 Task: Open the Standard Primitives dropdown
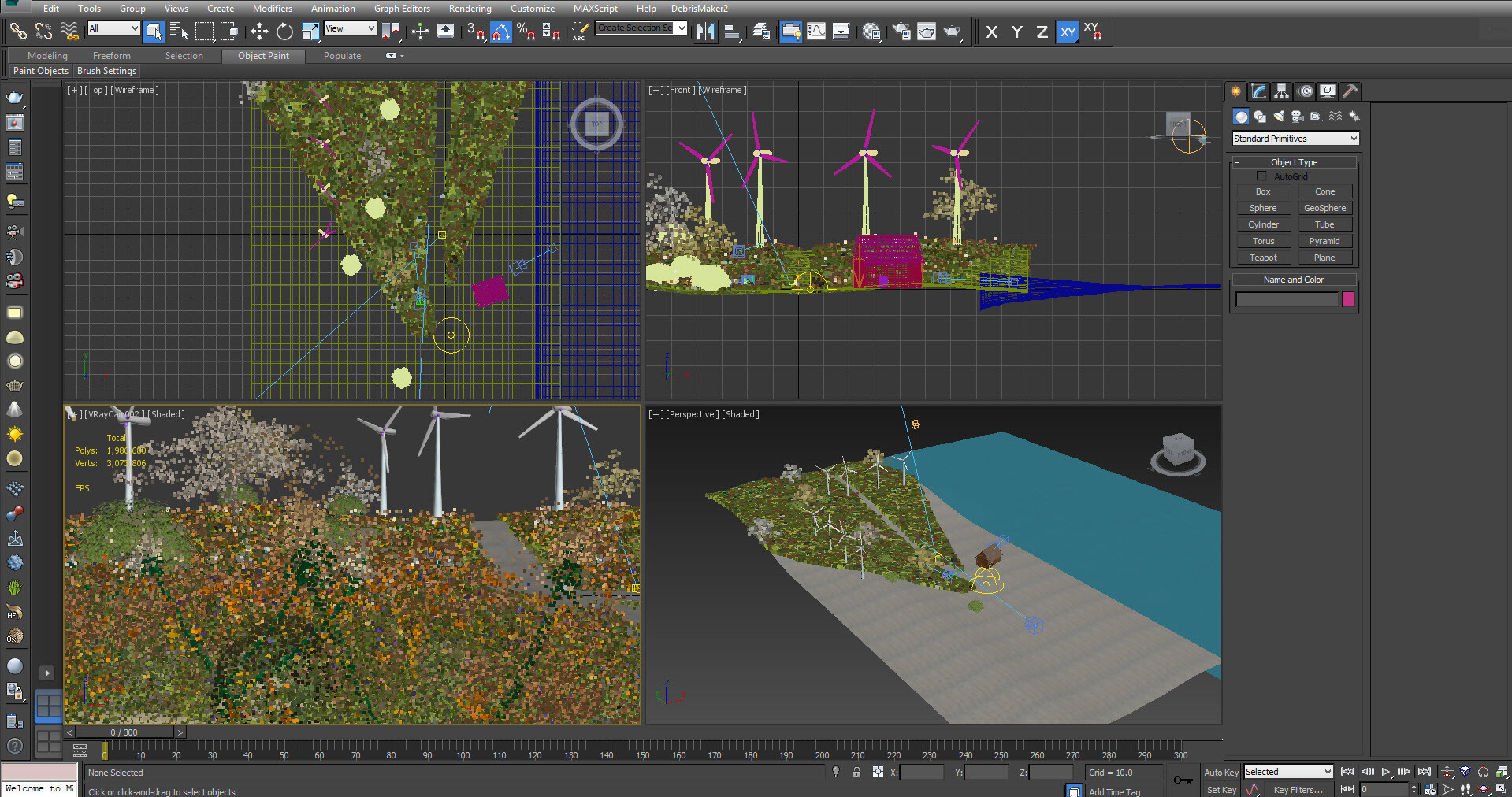(1295, 139)
